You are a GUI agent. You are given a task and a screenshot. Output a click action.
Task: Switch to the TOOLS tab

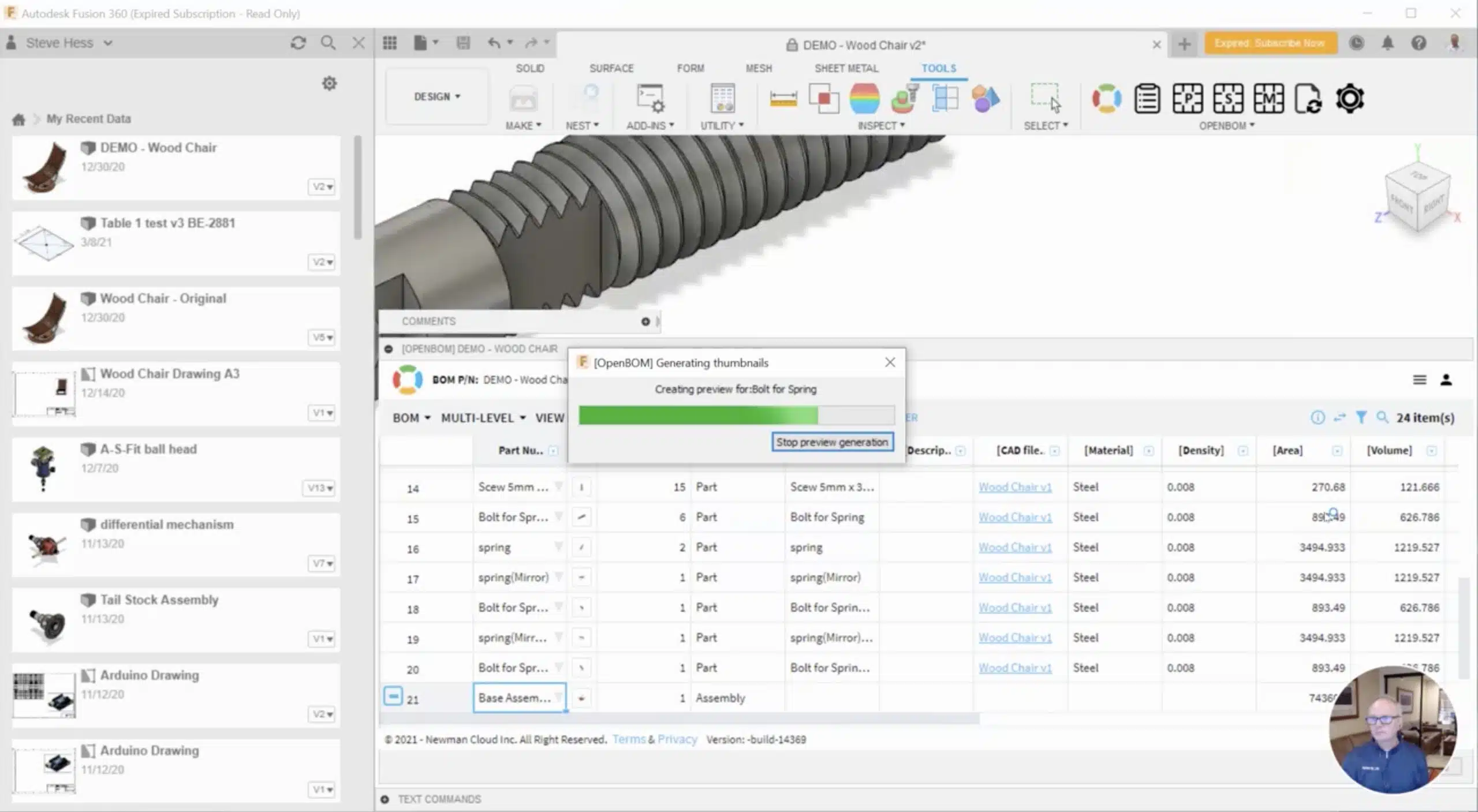[939, 68]
